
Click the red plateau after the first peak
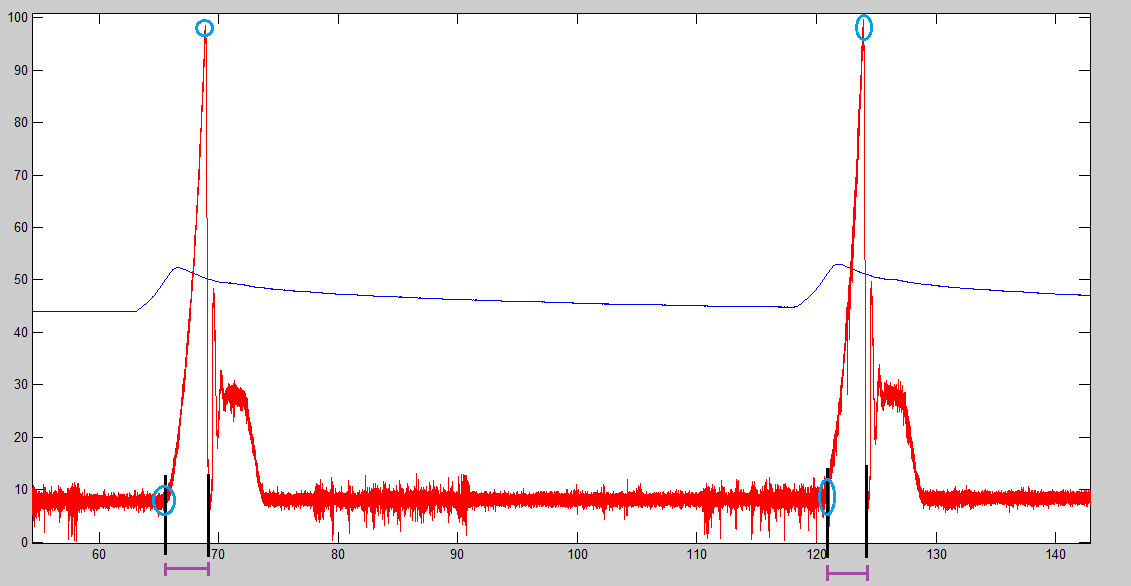coord(235,396)
